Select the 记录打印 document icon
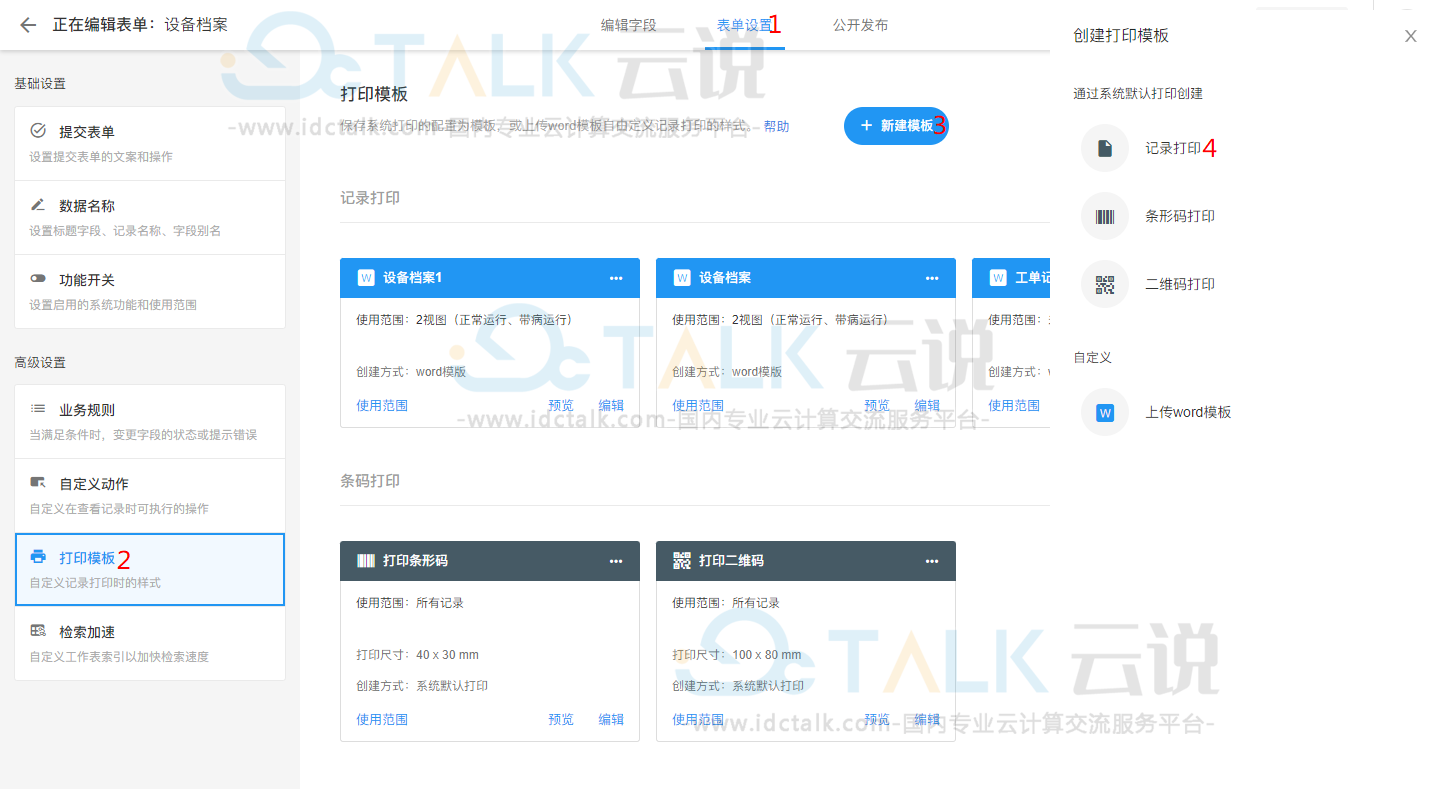This screenshot has height=789, width=1440. [1105, 148]
